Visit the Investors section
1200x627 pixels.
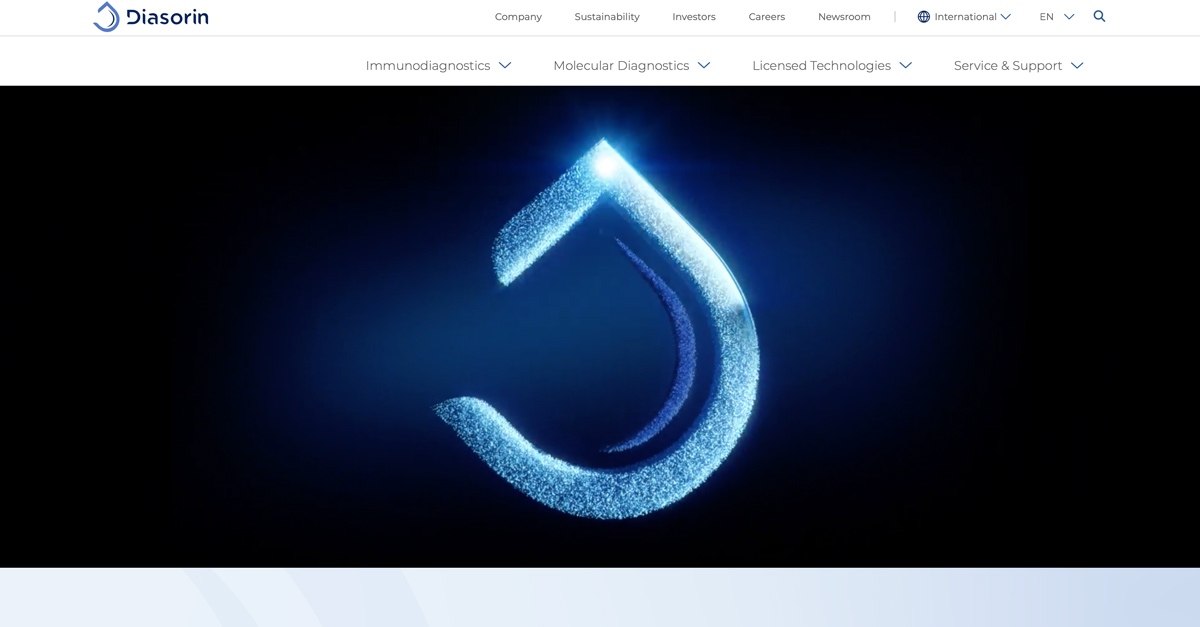[x=694, y=17]
